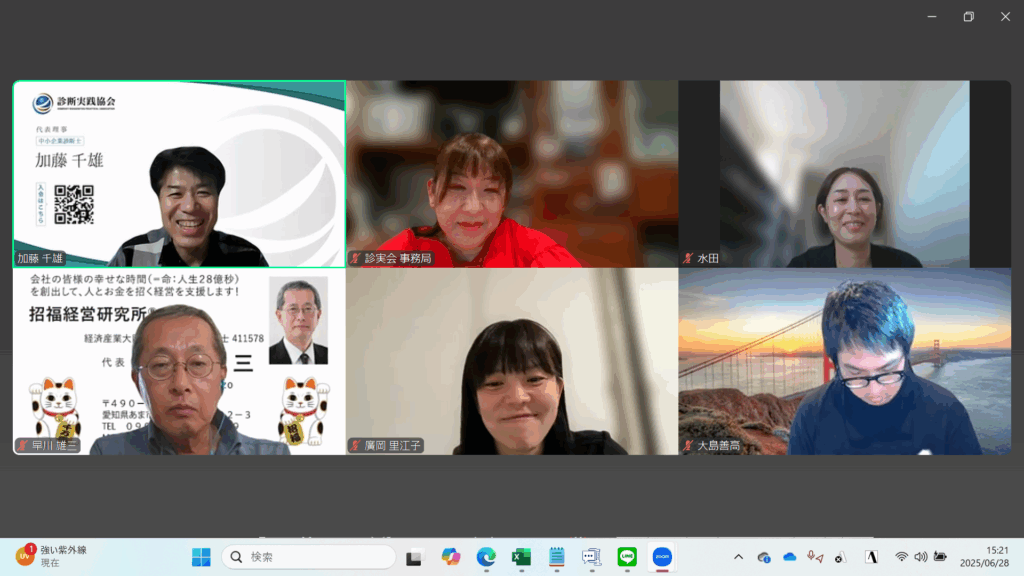Click the muted mic icon beside 早川 雄三
The image size is (1024, 576).
[x=24, y=445]
